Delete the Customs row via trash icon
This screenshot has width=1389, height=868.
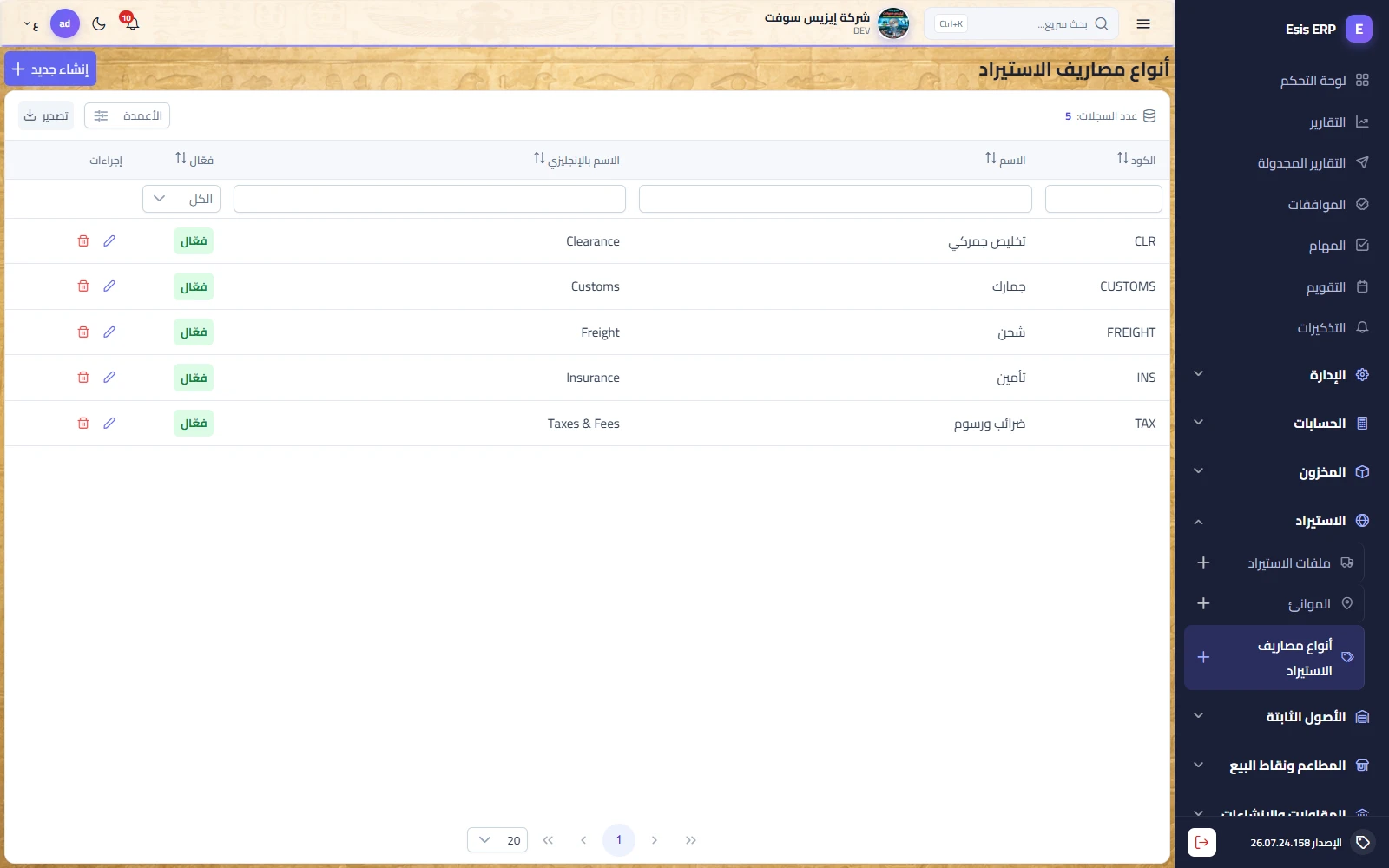click(83, 286)
